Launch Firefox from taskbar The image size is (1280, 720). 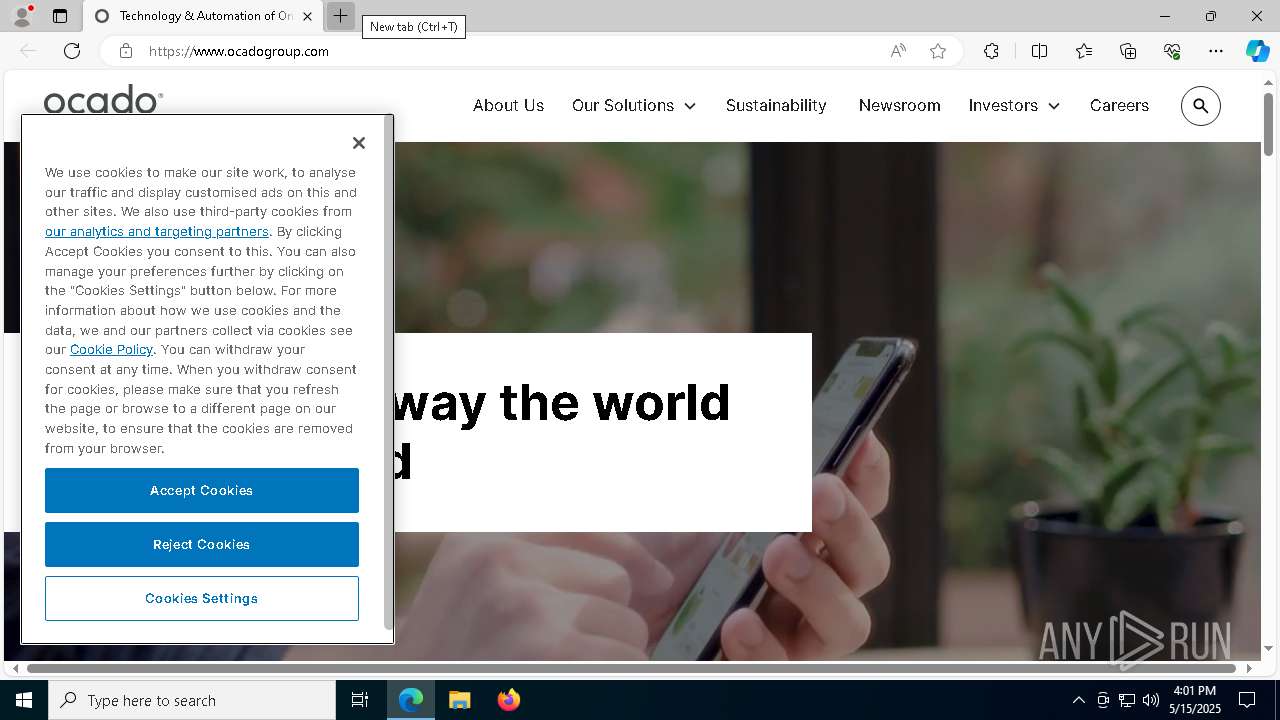click(x=508, y=700)
